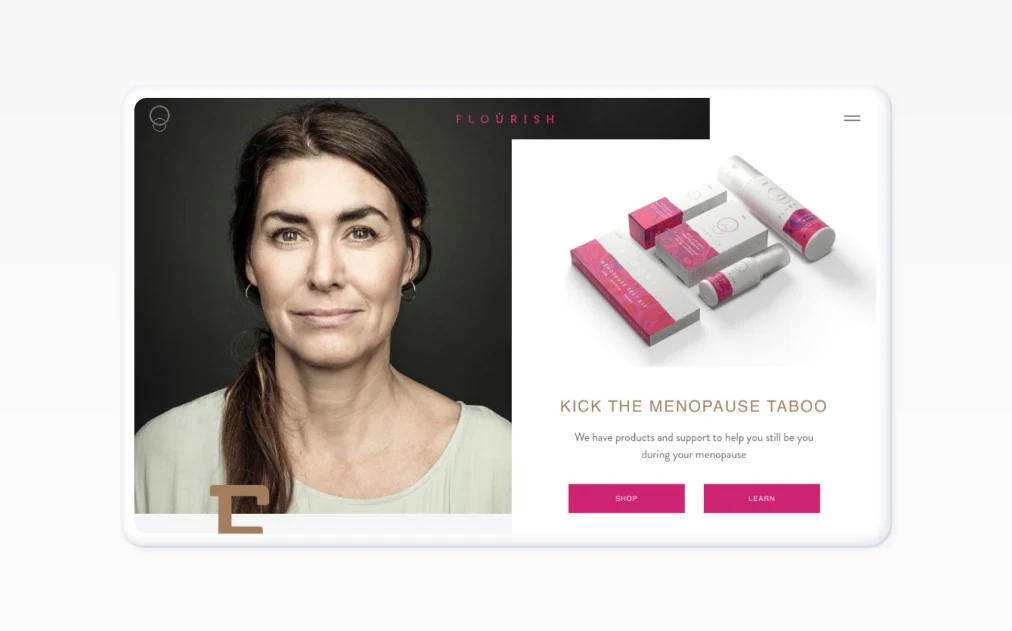1012x631 pixels.
Task: Click the faint circle watermark near ponytail
Action: point(245,346)
